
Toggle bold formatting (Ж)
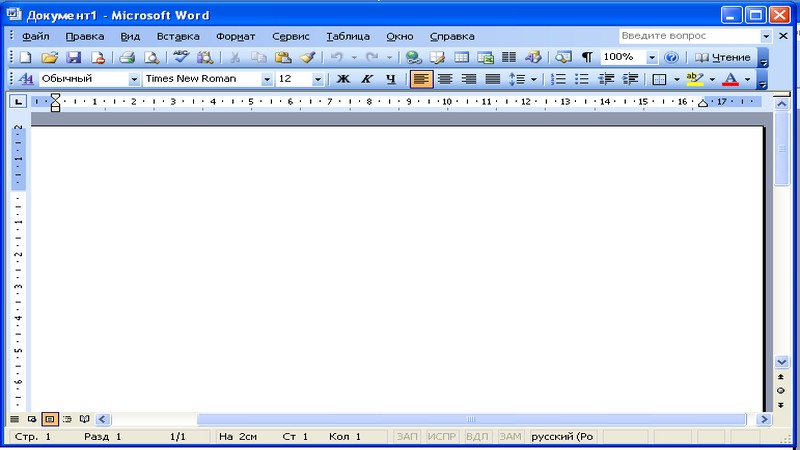343,79
